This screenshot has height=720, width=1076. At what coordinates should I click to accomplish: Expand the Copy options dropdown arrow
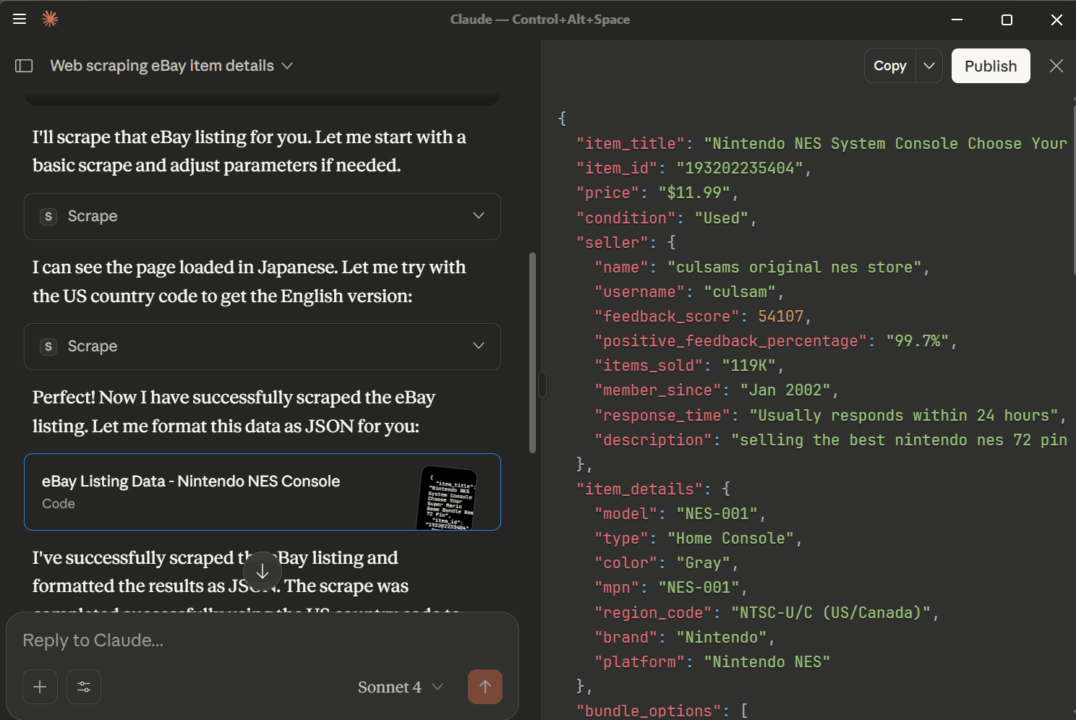[x=929, y=66]
